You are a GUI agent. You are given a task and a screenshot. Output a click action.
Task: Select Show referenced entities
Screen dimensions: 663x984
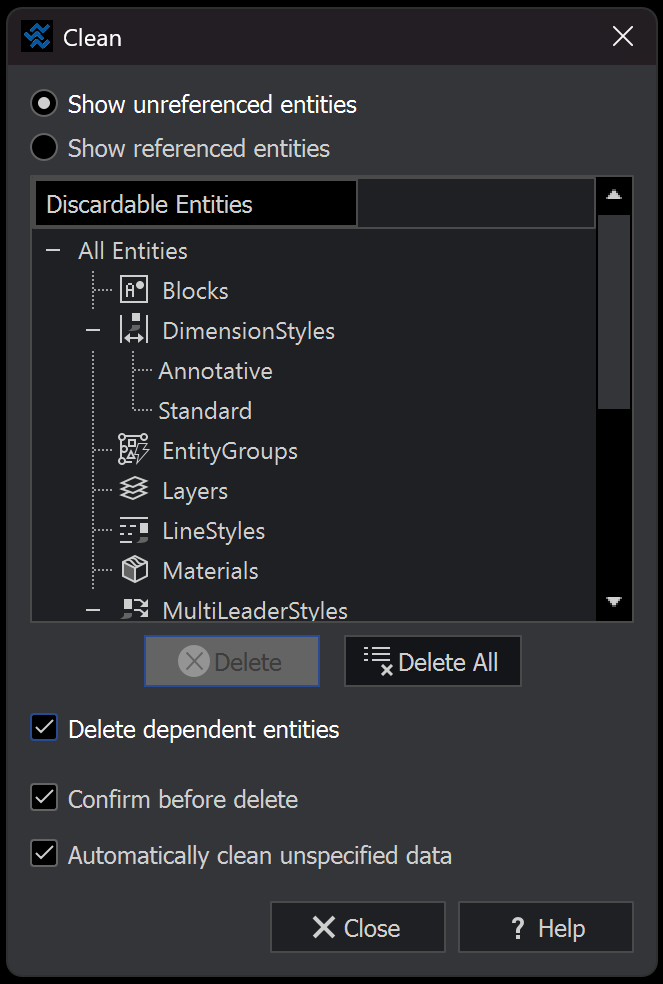click(41, 147)
